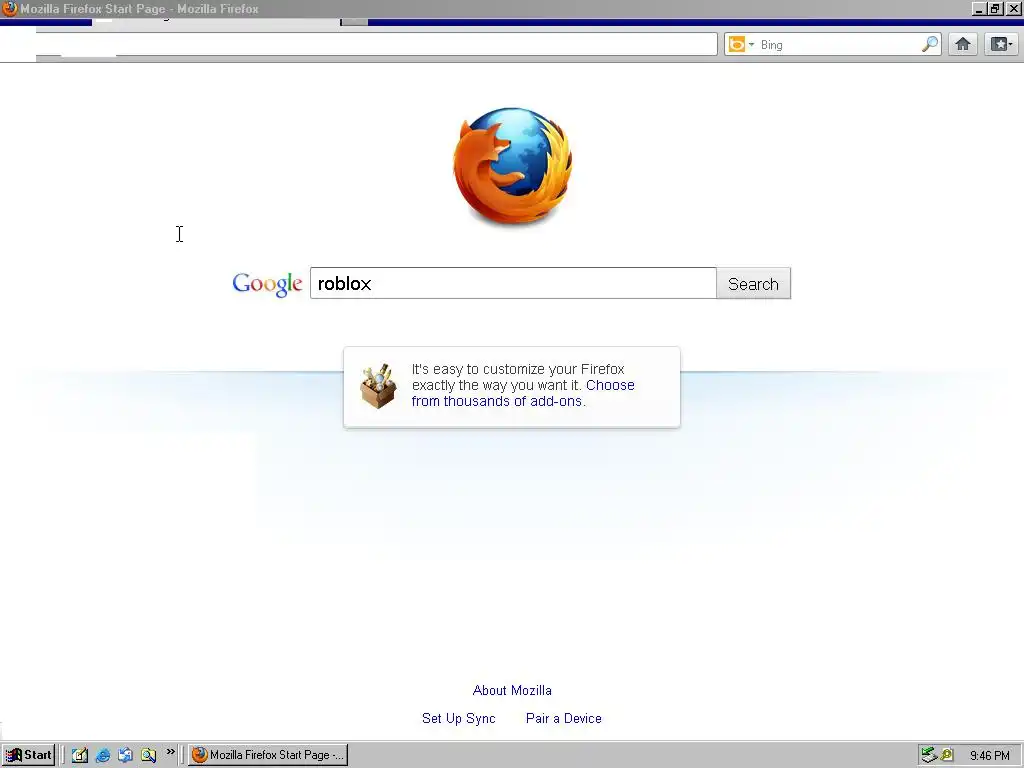
Task: Click the search magnifier quick launch icon
Action: coord(148,755)
